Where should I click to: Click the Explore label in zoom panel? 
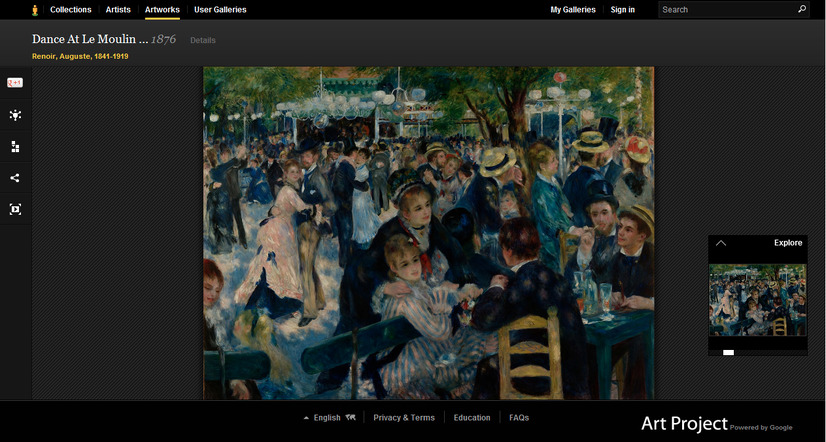coord(788,243)
